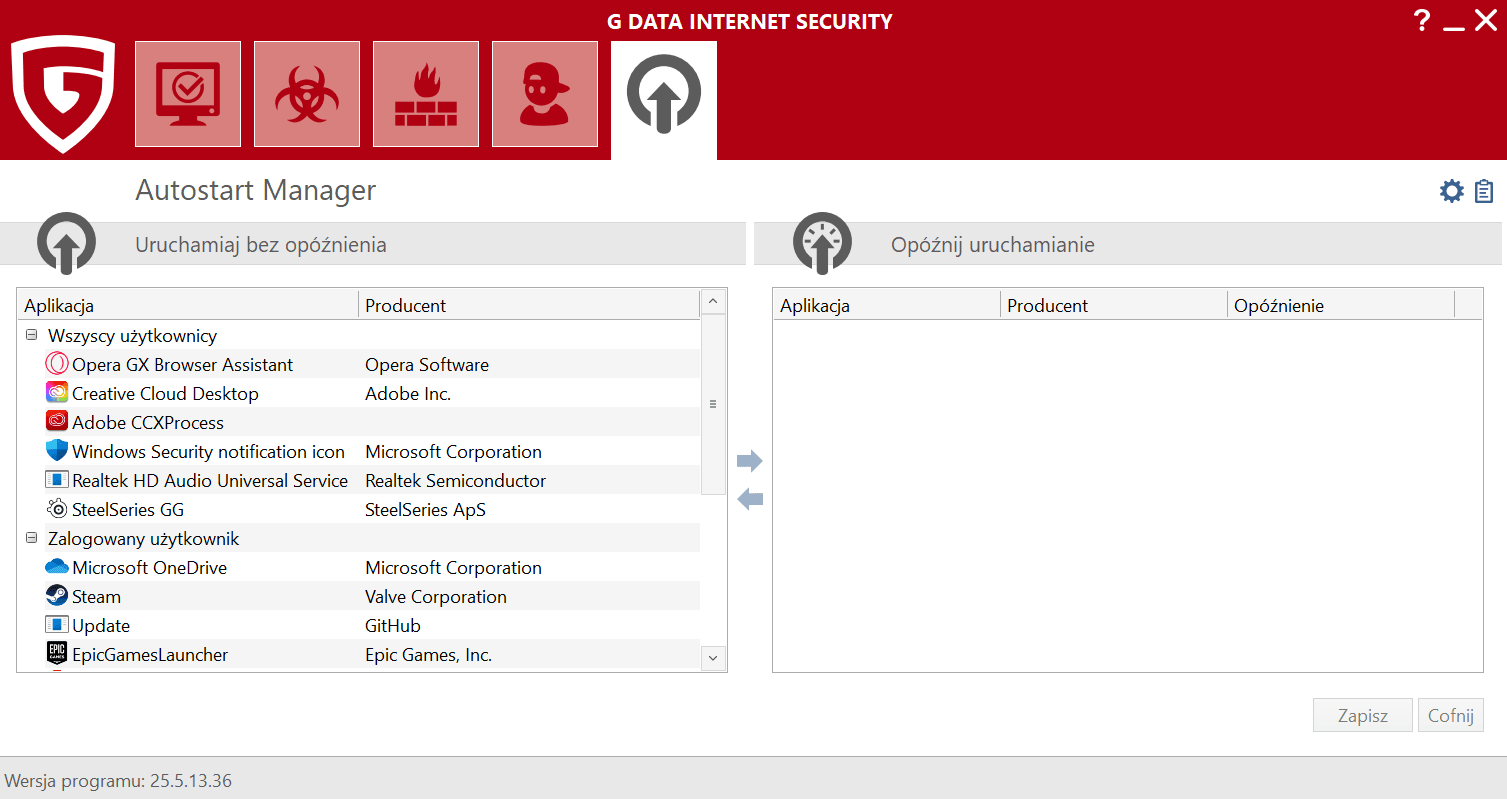Screen dimensions: 1507x799
Task: Open settings via the gear icon
Action: click(1451, 191)
